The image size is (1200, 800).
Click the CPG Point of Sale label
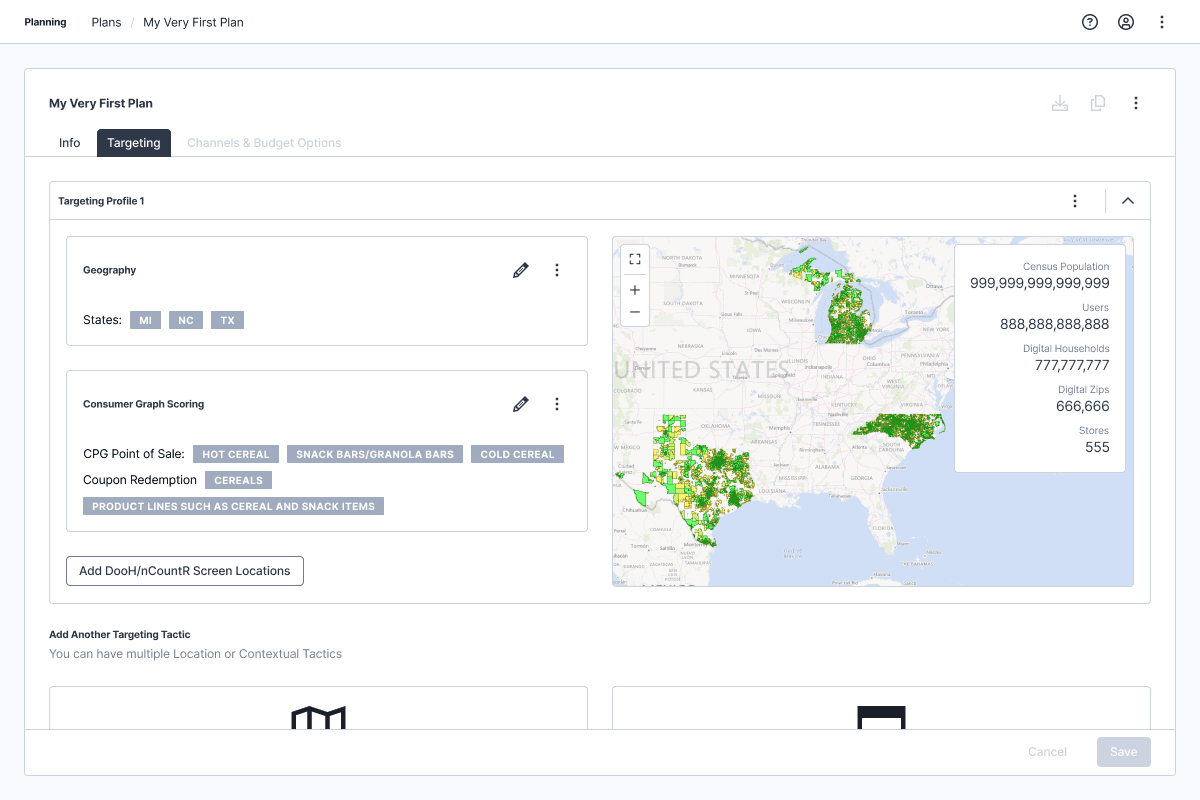point(134,454)
